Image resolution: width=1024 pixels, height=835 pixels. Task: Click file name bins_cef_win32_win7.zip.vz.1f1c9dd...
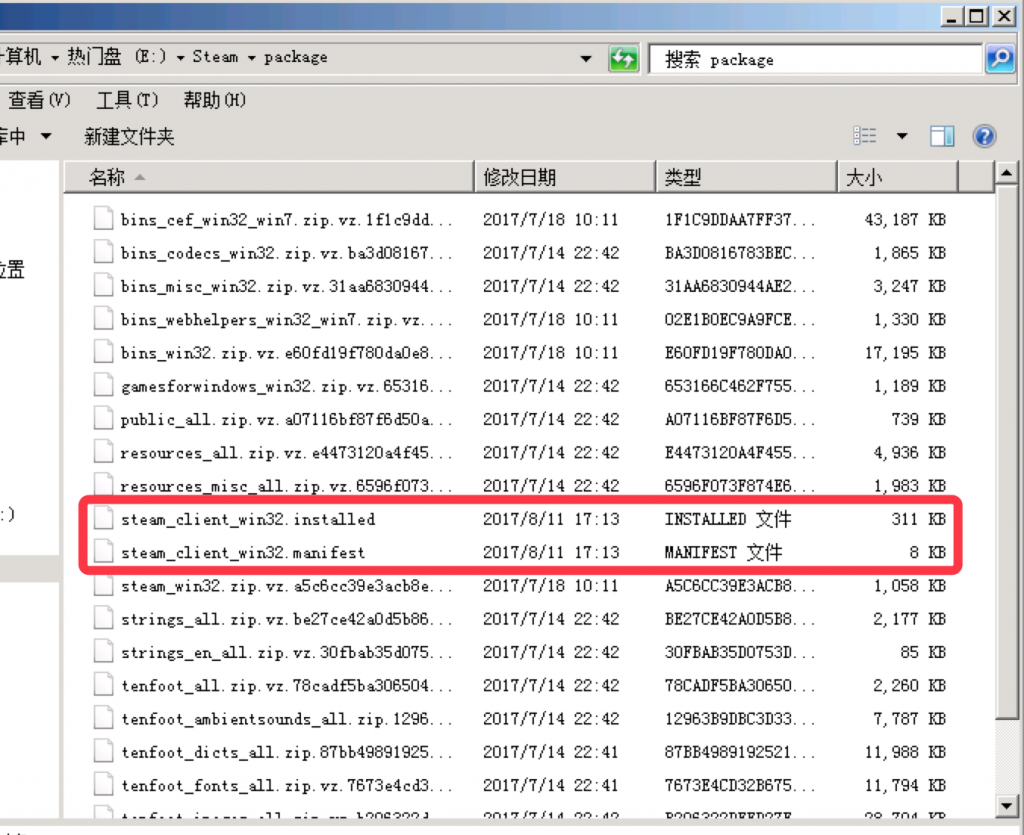click(x=286, y=219)
